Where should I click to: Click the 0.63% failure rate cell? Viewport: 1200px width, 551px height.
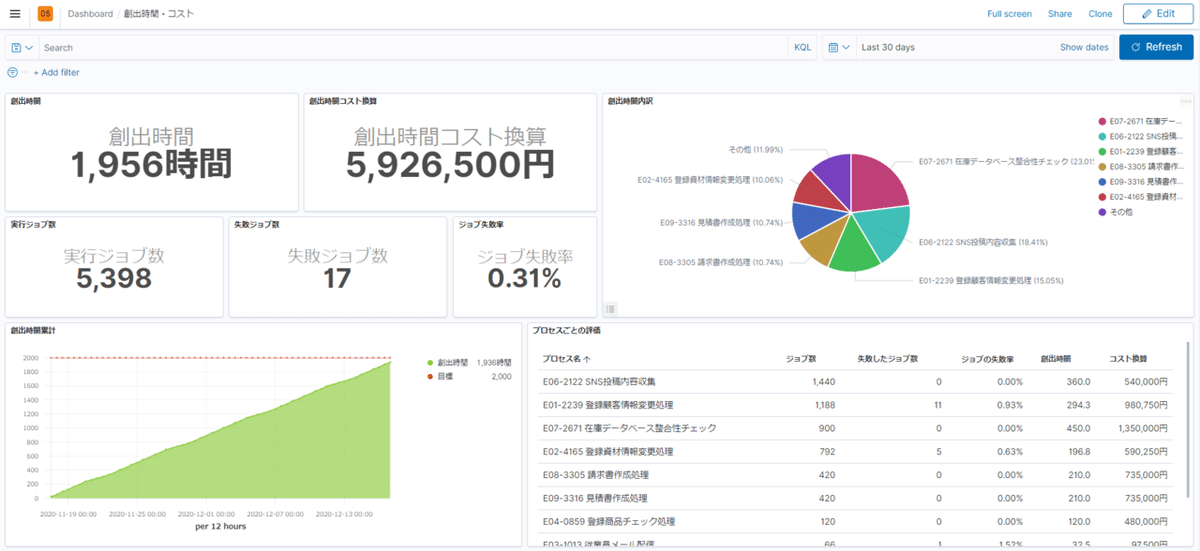[1008, 451]
